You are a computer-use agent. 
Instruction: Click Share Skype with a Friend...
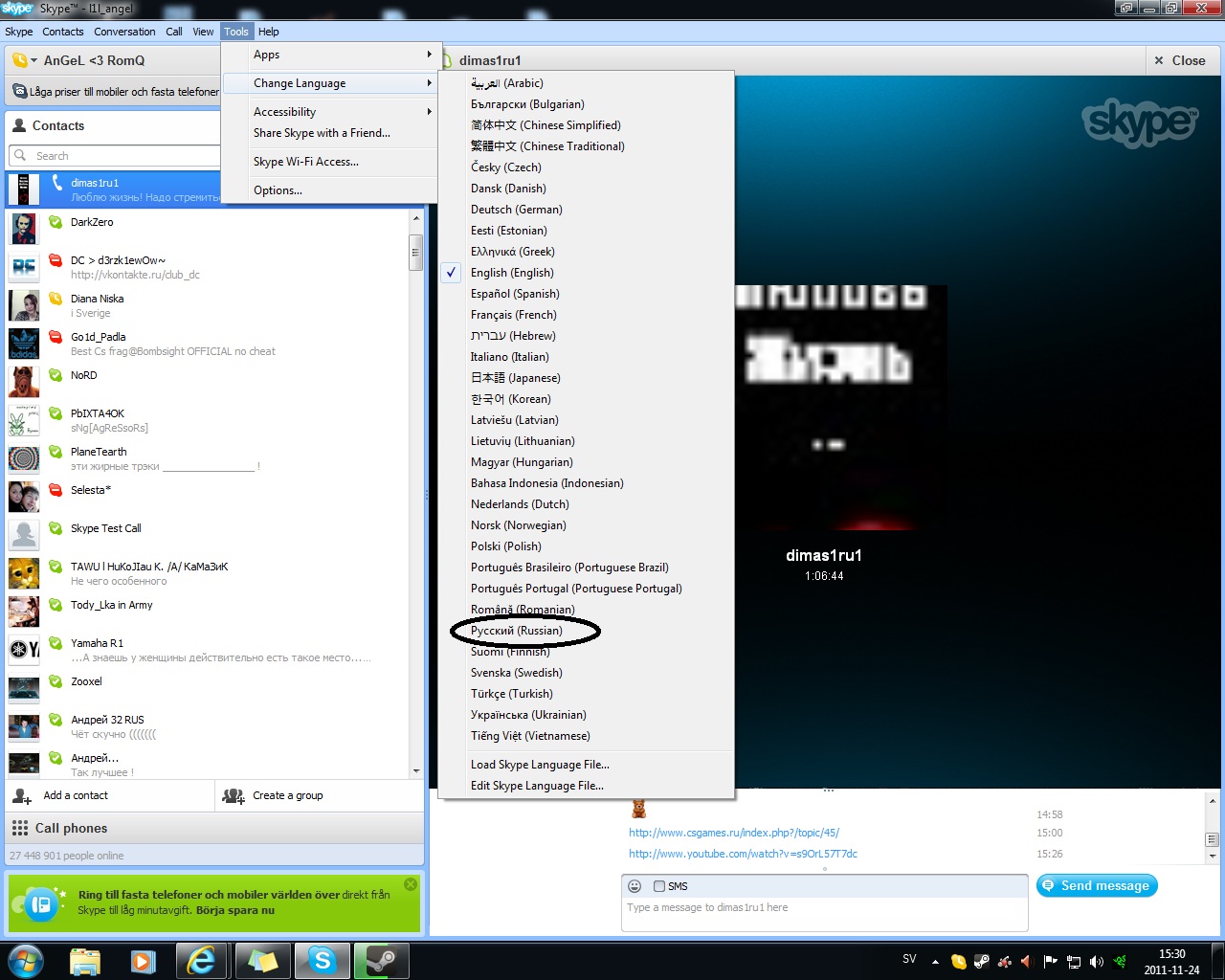pos(322,133)
